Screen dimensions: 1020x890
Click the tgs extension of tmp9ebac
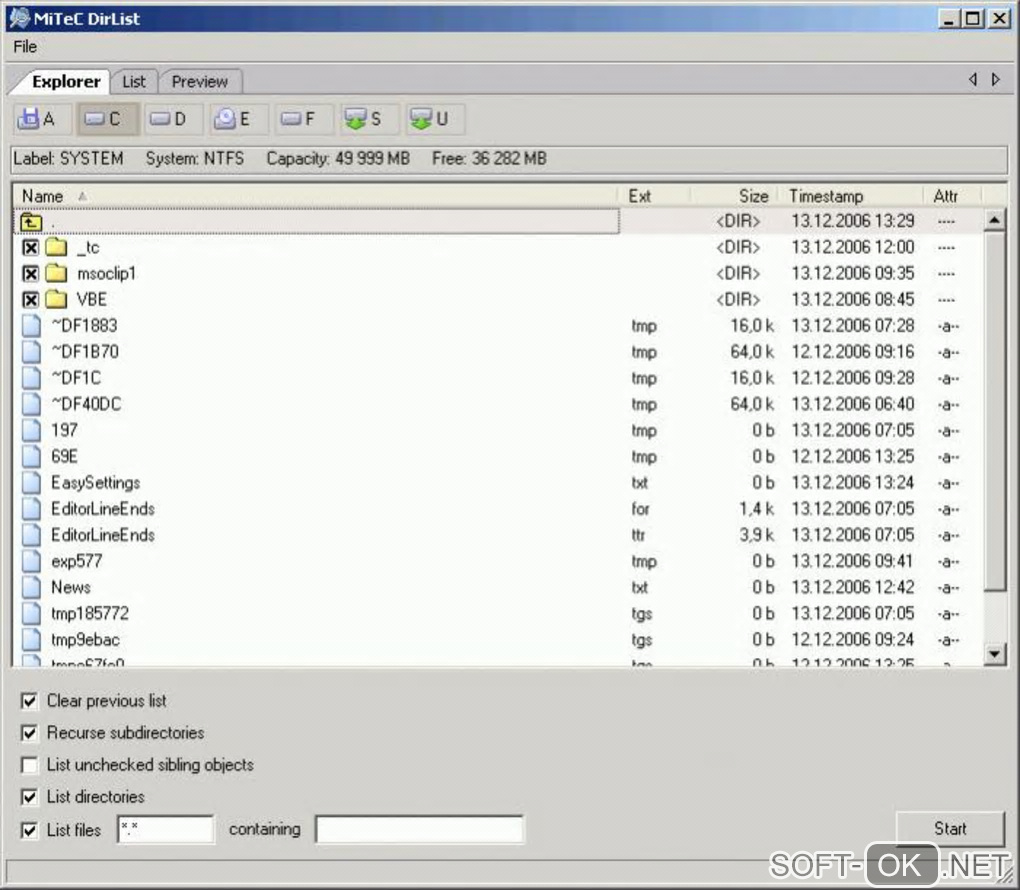(x=641, y=640)
